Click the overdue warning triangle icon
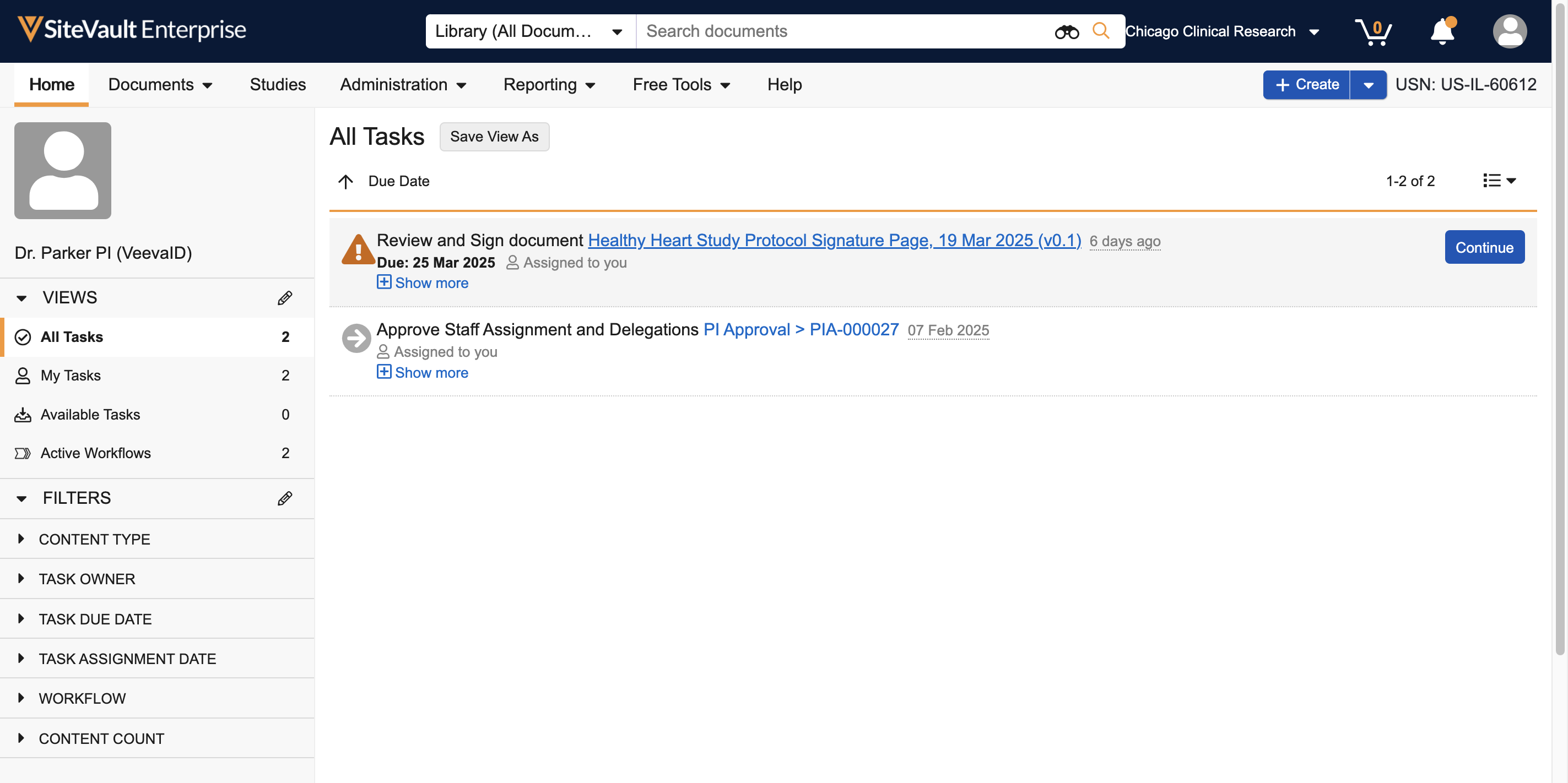Viewport: 1568px width, 783px height. coord(358,249)
